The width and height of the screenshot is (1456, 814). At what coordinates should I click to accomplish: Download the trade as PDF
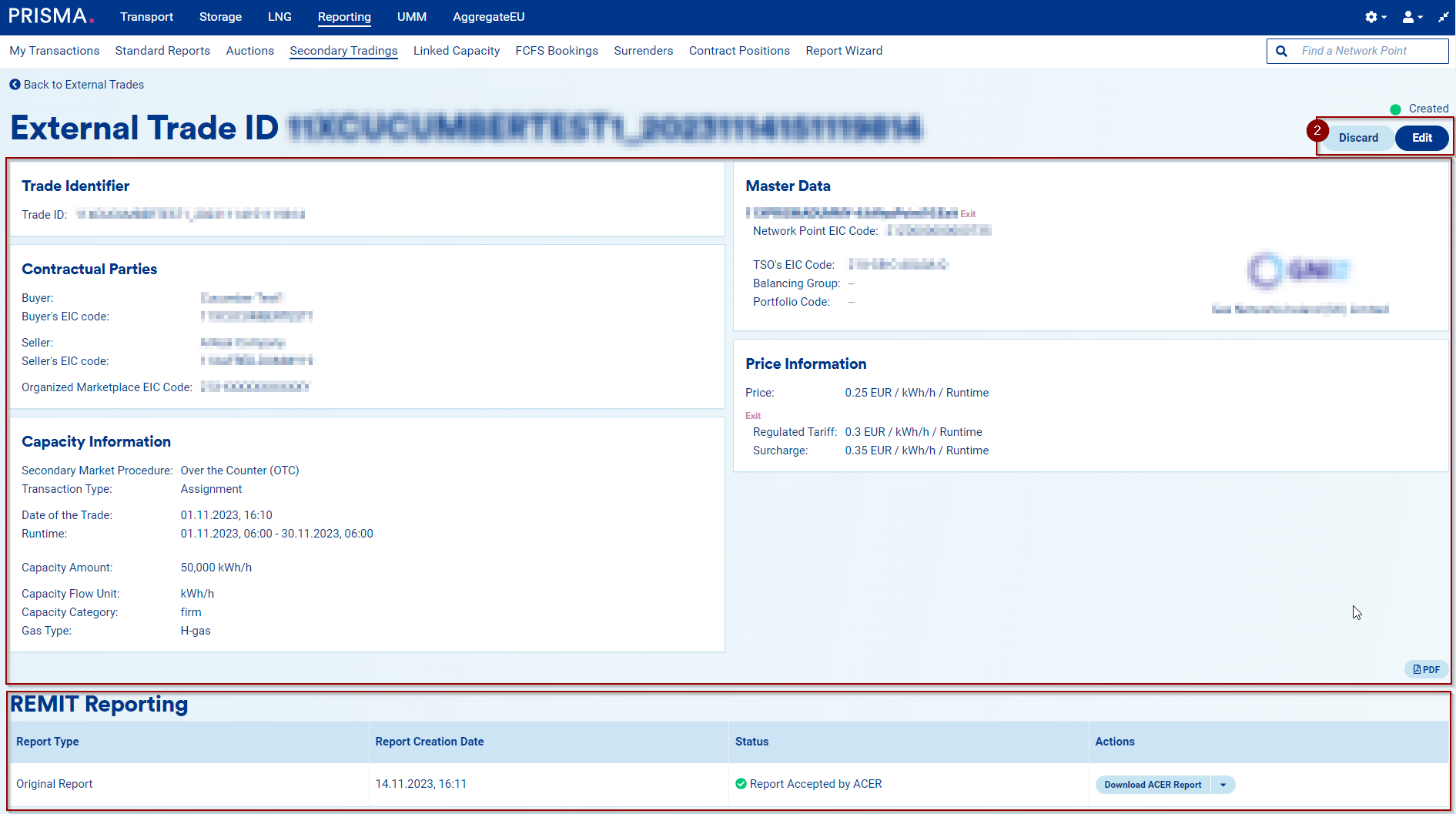point(1427,669)
